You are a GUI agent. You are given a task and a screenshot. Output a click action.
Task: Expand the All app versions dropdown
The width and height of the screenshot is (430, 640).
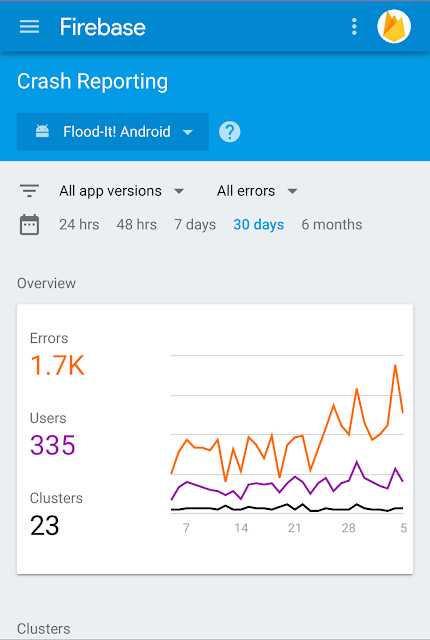click(x=122, y=191)
